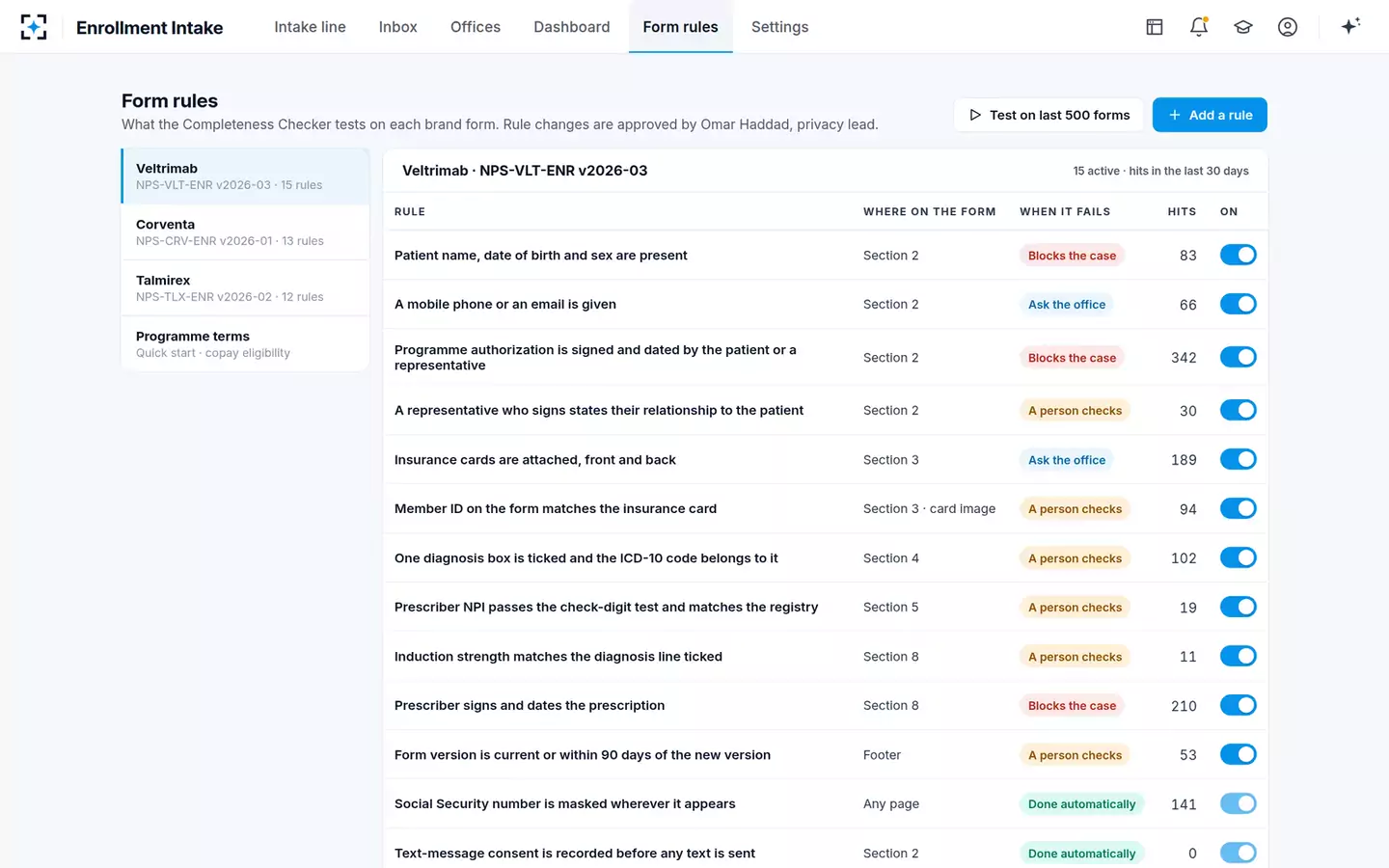
Task: Disable the form version is current rule
Action: 1239,754
